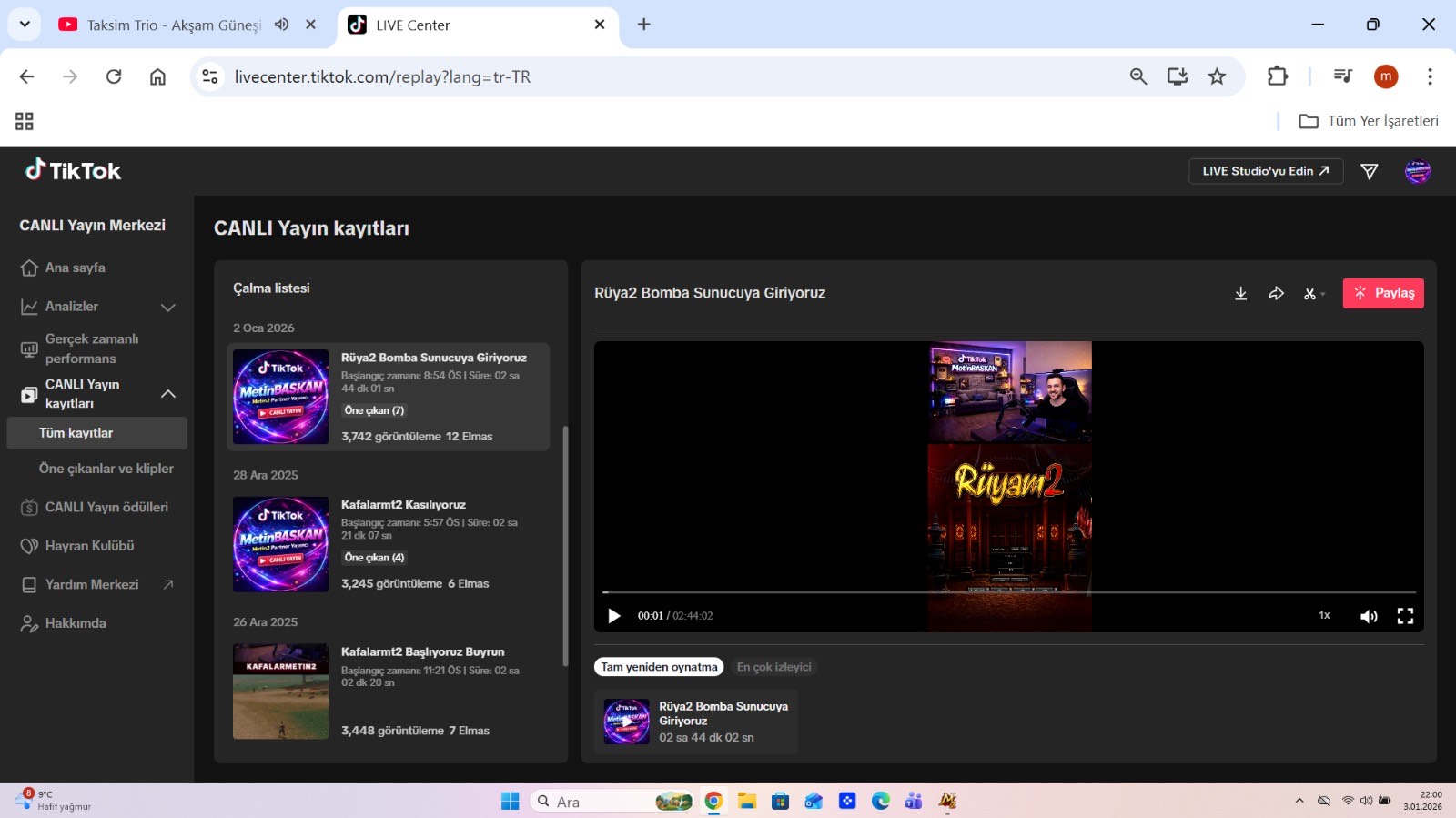
Task: Select the Rüya2 Bomba Sunucuya Giriyoruz playlist thumbnail
Action: click(x=280, y=397)
